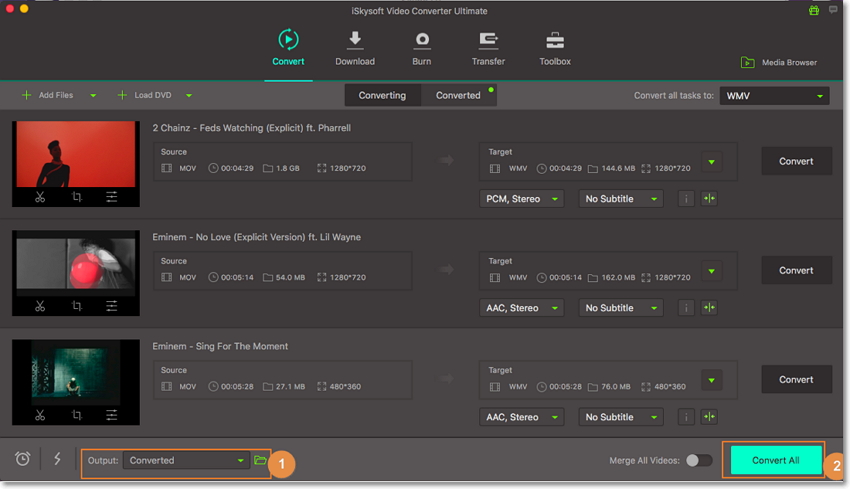Open the Convert all tasks to WMV dropdown
850x489 pixels.
(775, 96)
